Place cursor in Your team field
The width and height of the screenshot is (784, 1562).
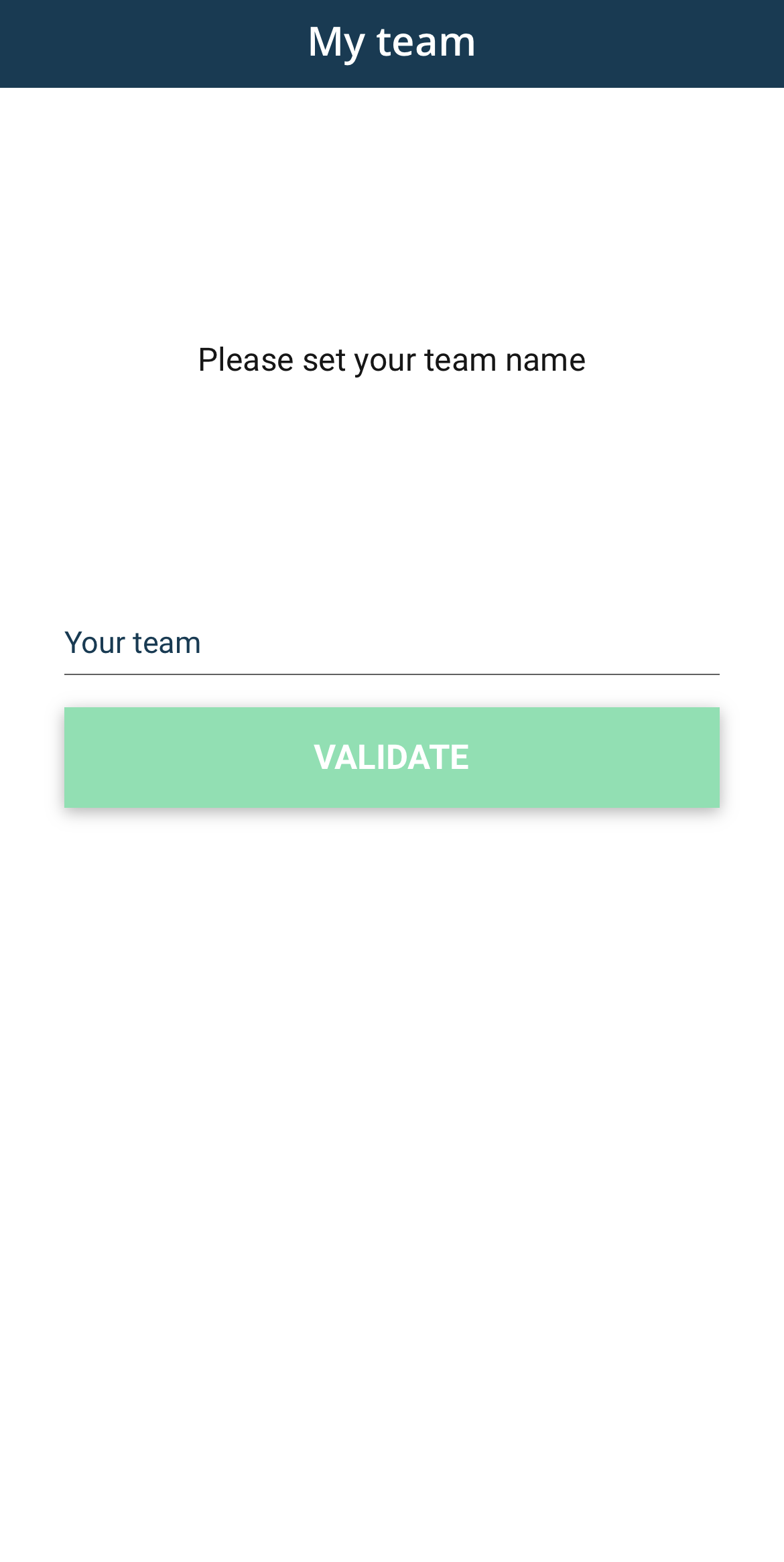click(x=392, y=643)
